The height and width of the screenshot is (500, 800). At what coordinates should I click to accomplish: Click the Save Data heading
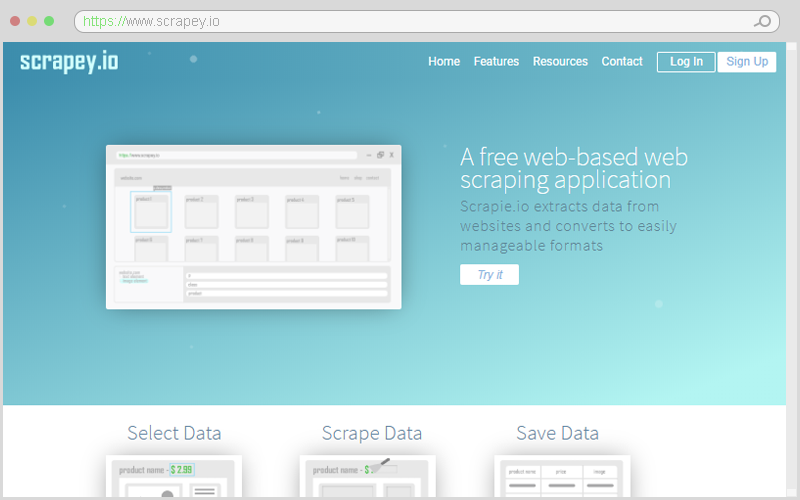pyautogui.click(x=557, y=433)
